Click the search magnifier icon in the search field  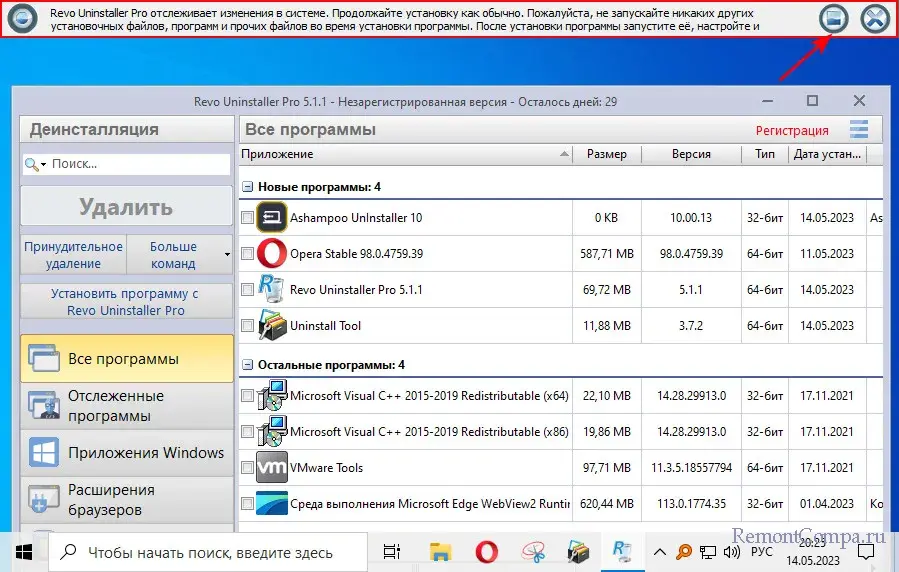(33, 164)
